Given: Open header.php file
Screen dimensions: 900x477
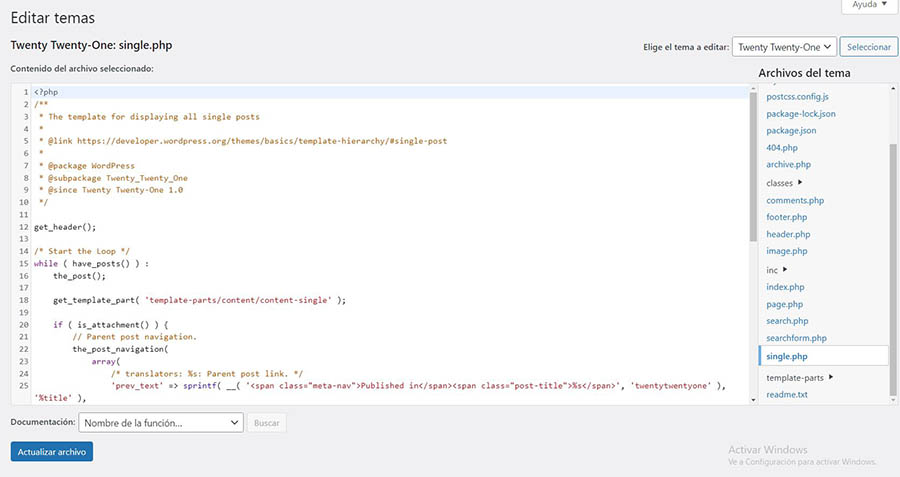Looking at the screenshot, I should (788, 234).
